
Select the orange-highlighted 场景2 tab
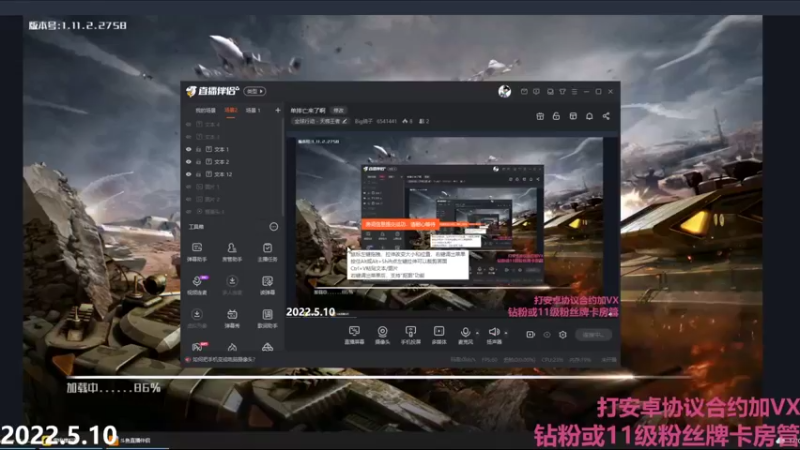tap(231, 110)
